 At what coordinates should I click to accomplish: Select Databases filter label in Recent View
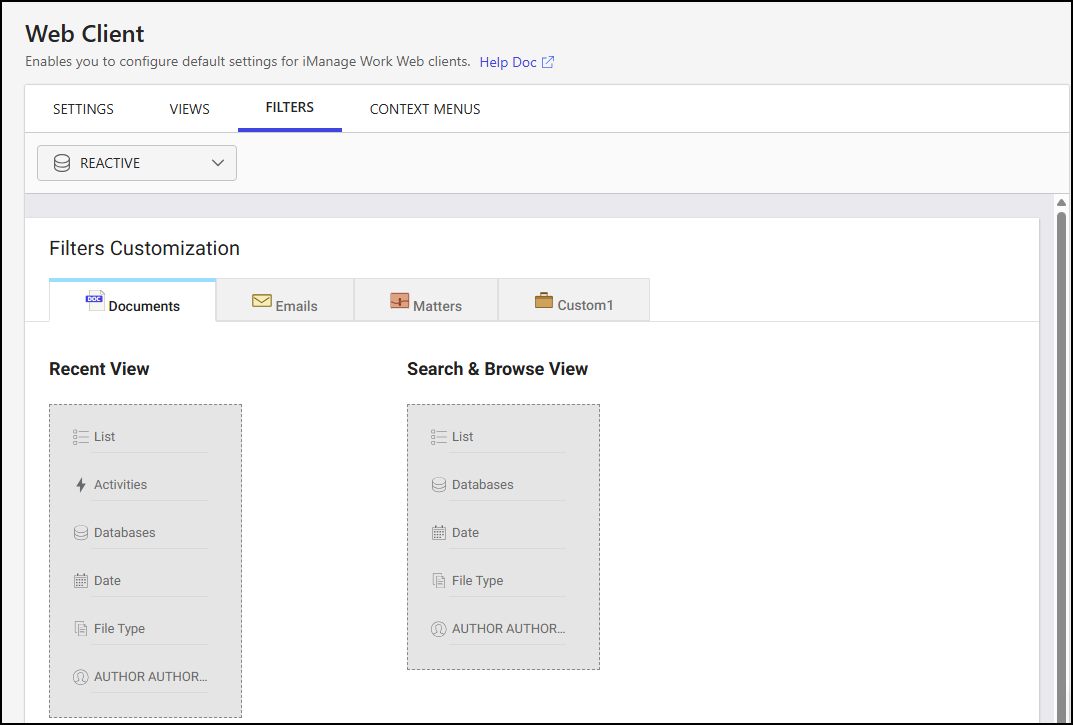tap(125, 533)
